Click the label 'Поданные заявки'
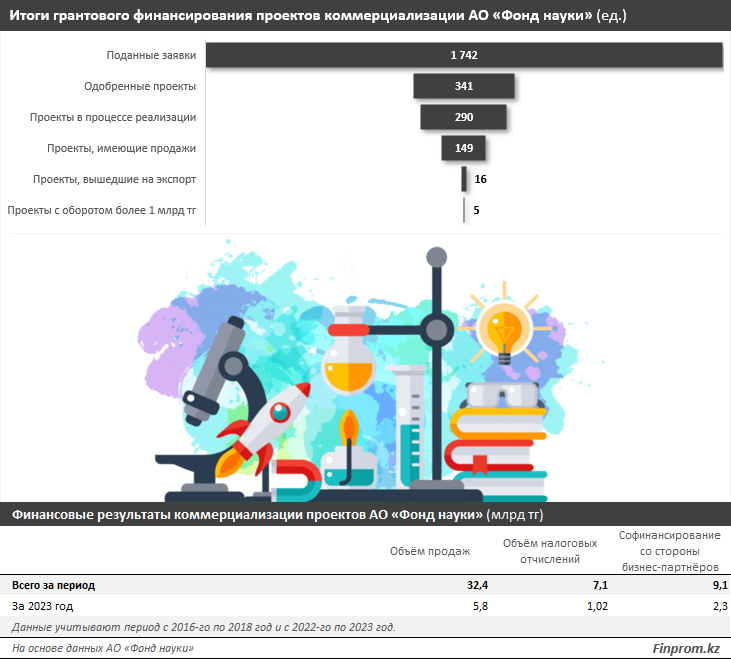 coord(151,55)
